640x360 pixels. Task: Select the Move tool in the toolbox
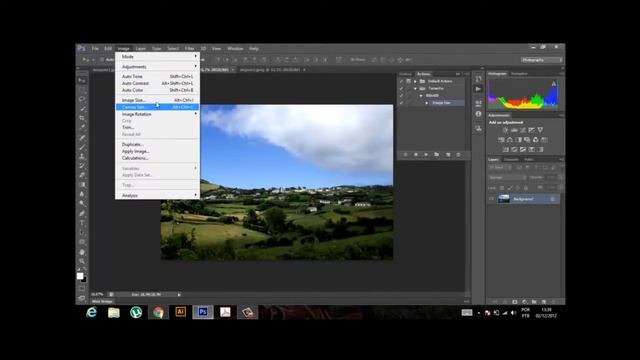(82, 80)
